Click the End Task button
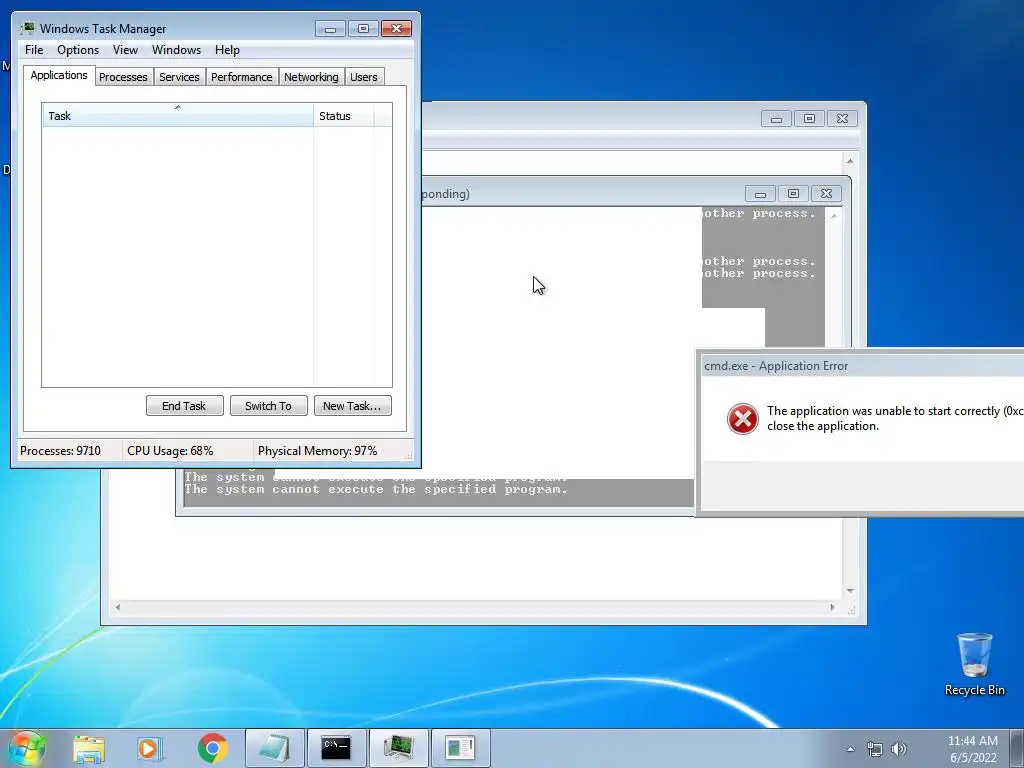This screenshot has width=1024, height=768. click(x=184, y=406)
